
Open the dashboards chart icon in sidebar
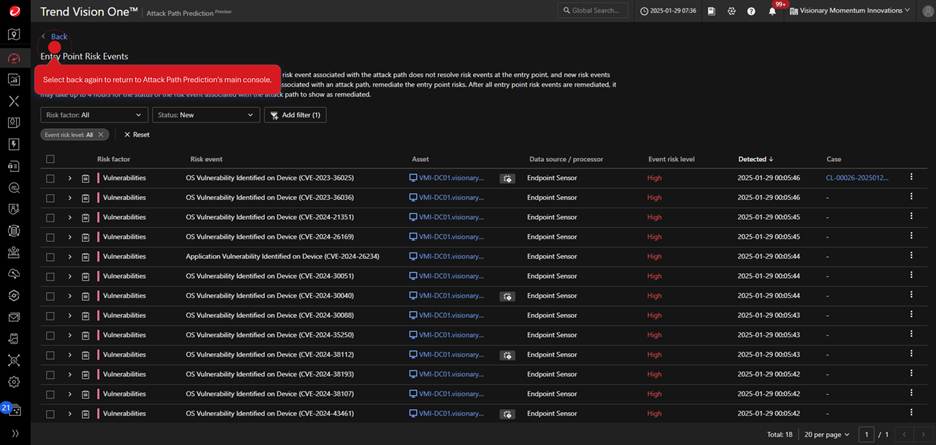click(x=14, y=79)
